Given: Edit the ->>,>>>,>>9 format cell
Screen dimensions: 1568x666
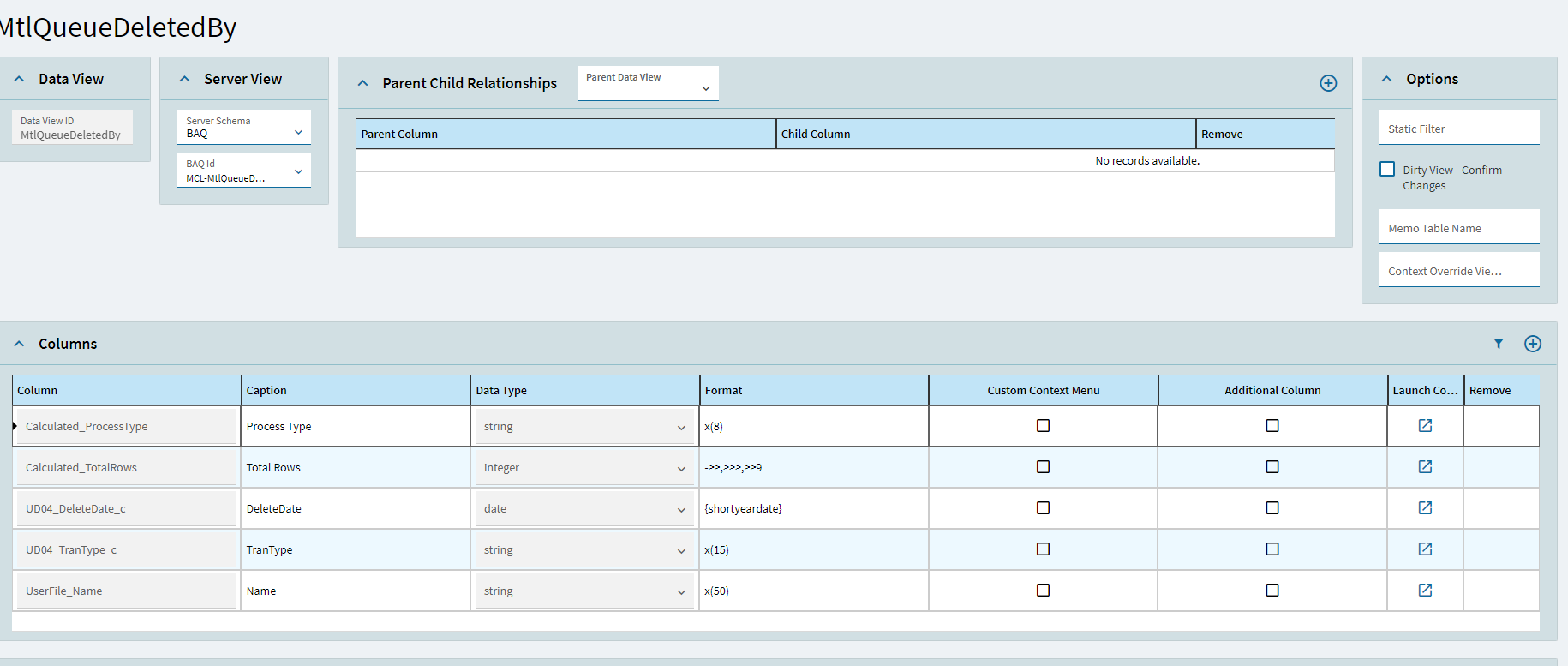Looking at the screenshot, I should click(814, 467).
